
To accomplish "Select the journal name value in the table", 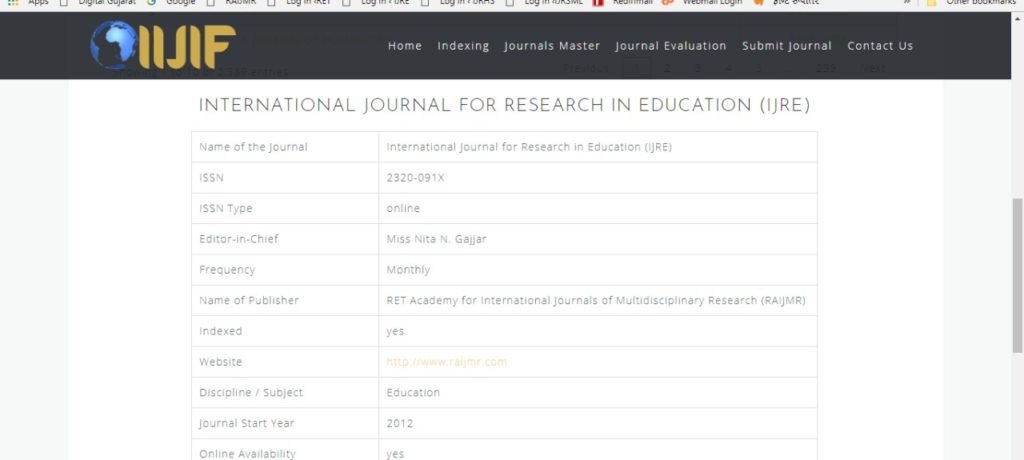I will (529, 147).
